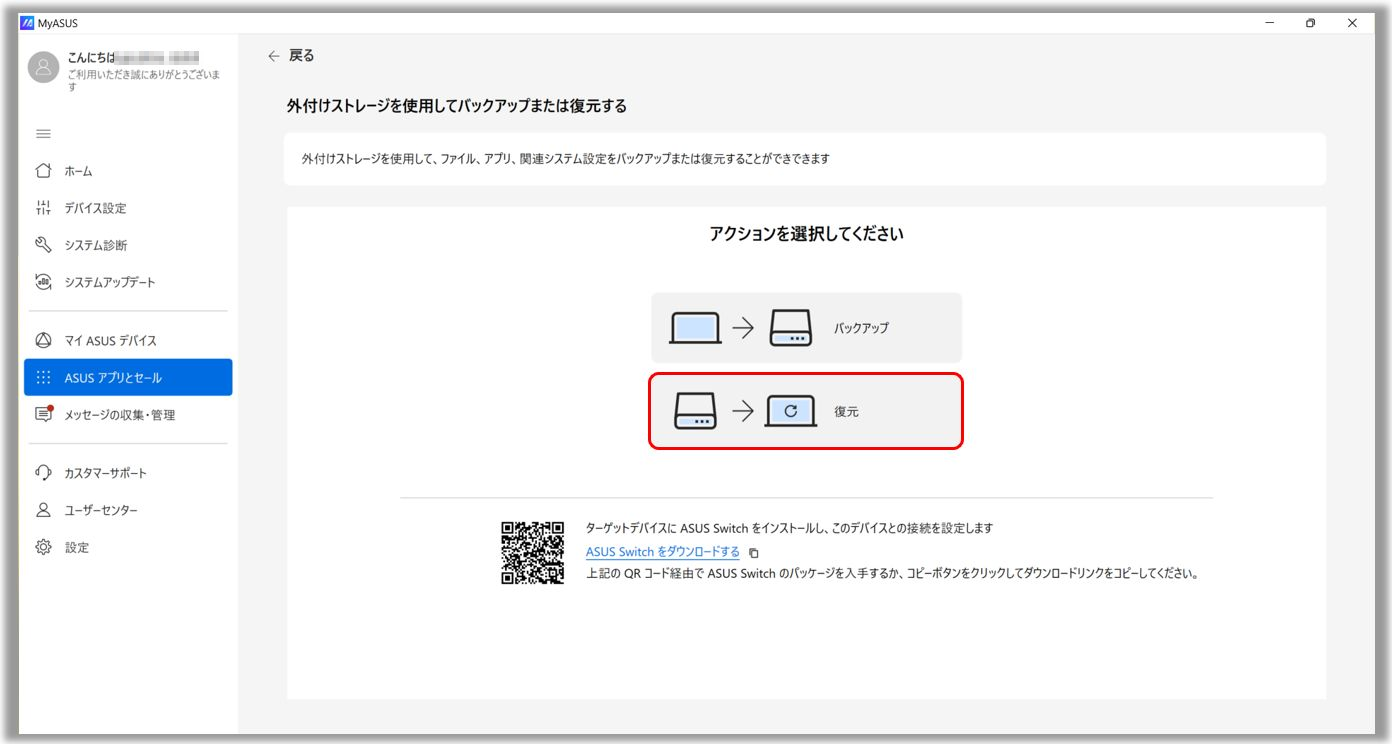Screen dimensions: 1392x744
Task: Open ユーザーセンター in the sidebar
Action: point(128,510)
